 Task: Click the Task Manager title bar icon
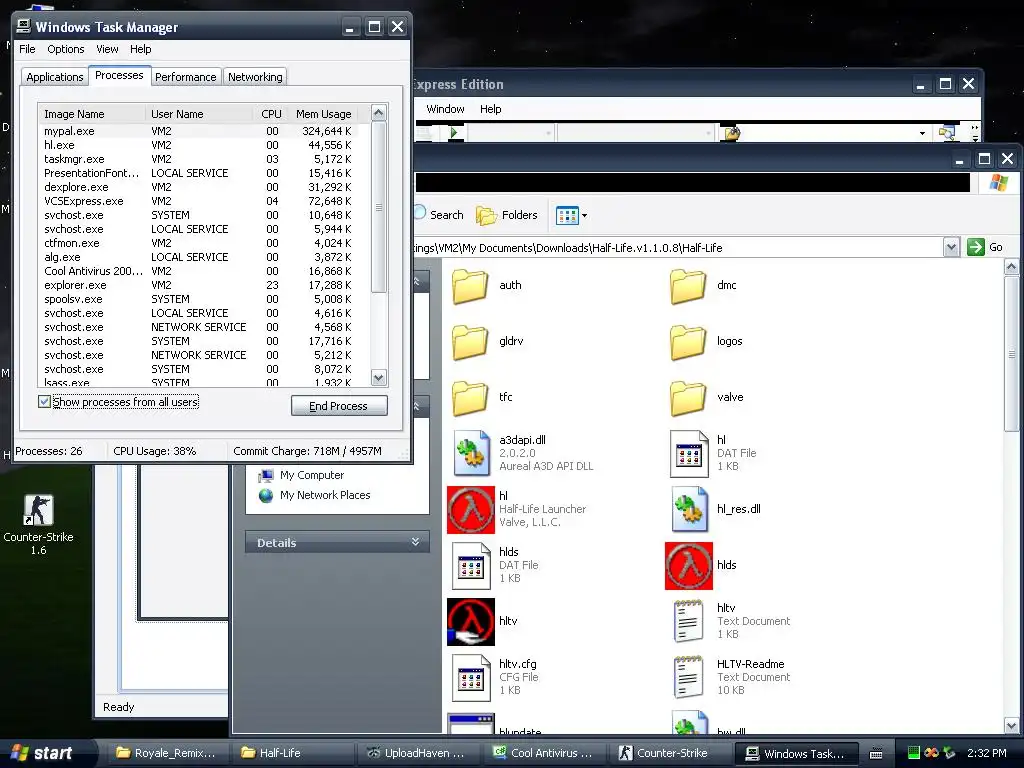[24, 26]
